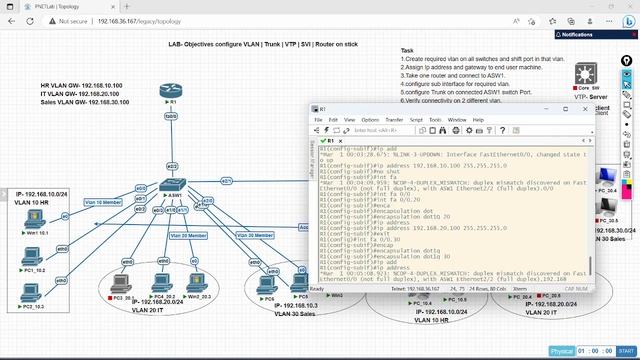Image resolution: width=640 pixels, height=360 pixels.
Task: Click the Vlan 10 Member label
Action: pyautogui.click(x=103, y=202)
